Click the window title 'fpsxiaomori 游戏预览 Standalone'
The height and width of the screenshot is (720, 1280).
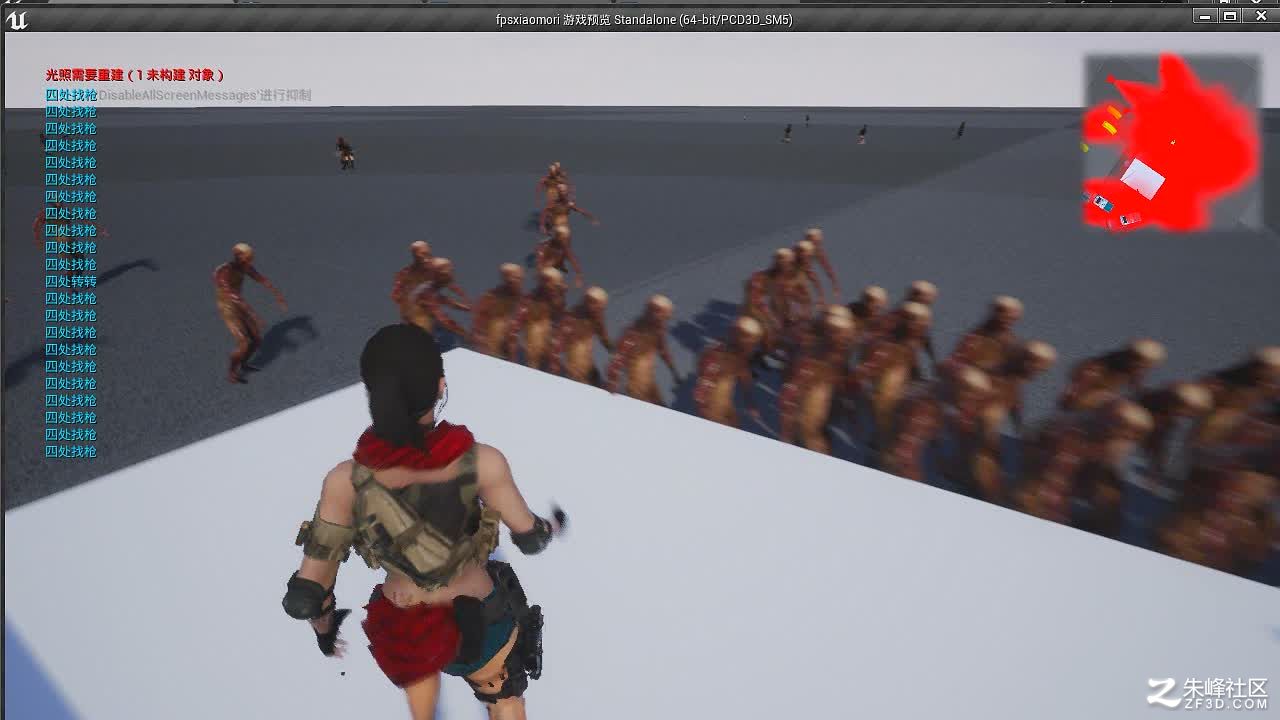[644, 19]
